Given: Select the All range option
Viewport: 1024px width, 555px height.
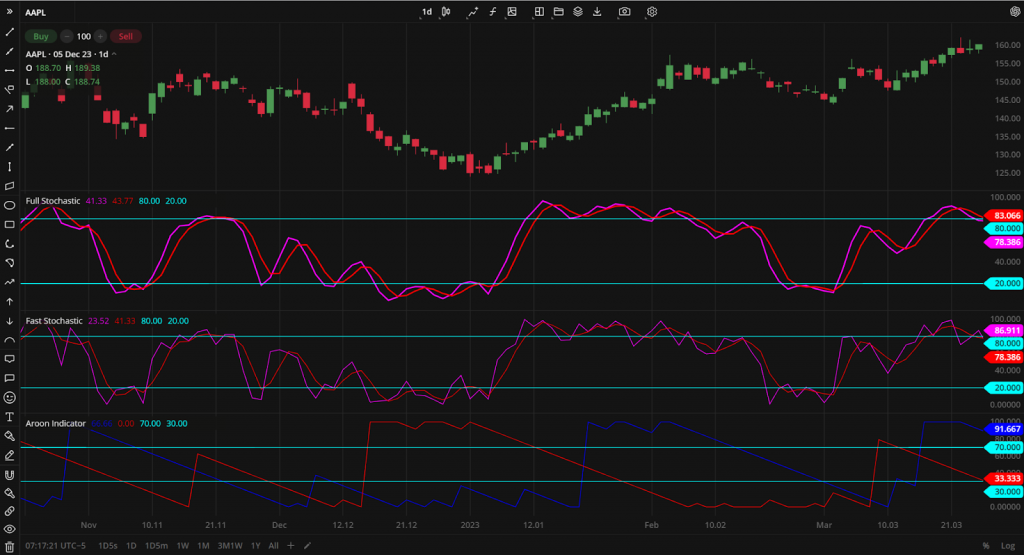Looking at the screenshot, I should [x=273, y=546].
